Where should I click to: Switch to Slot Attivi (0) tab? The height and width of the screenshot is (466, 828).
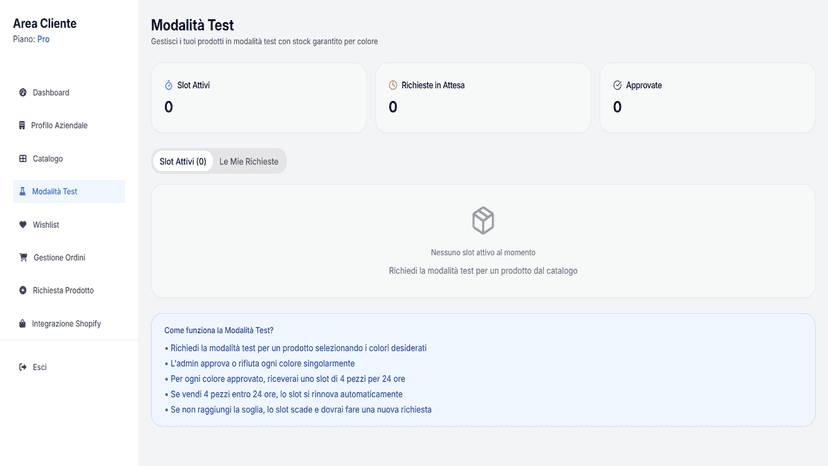[183, 161]
